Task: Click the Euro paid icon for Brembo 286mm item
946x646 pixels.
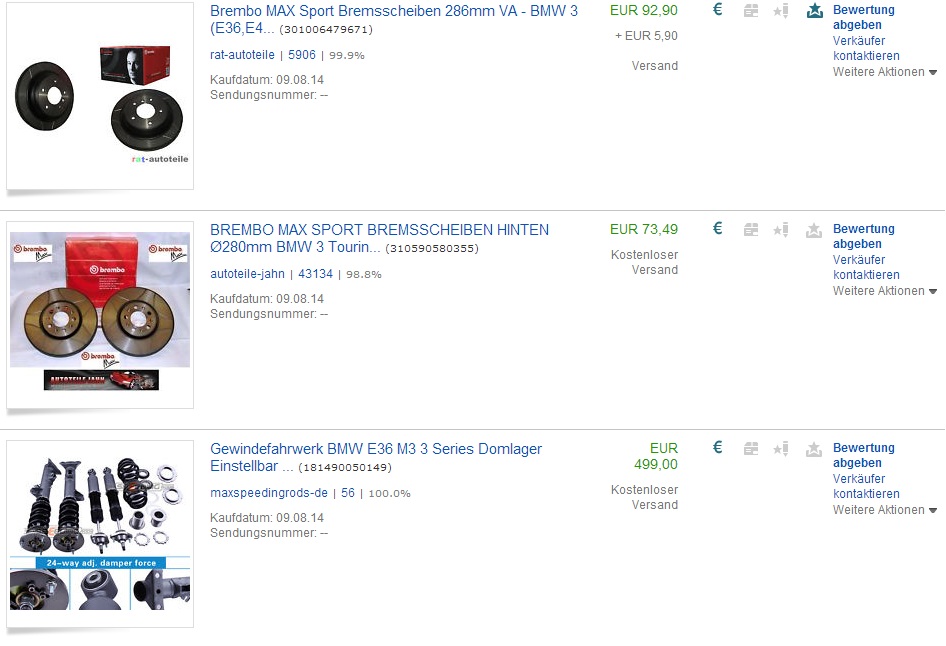Action: click(717, 10)
